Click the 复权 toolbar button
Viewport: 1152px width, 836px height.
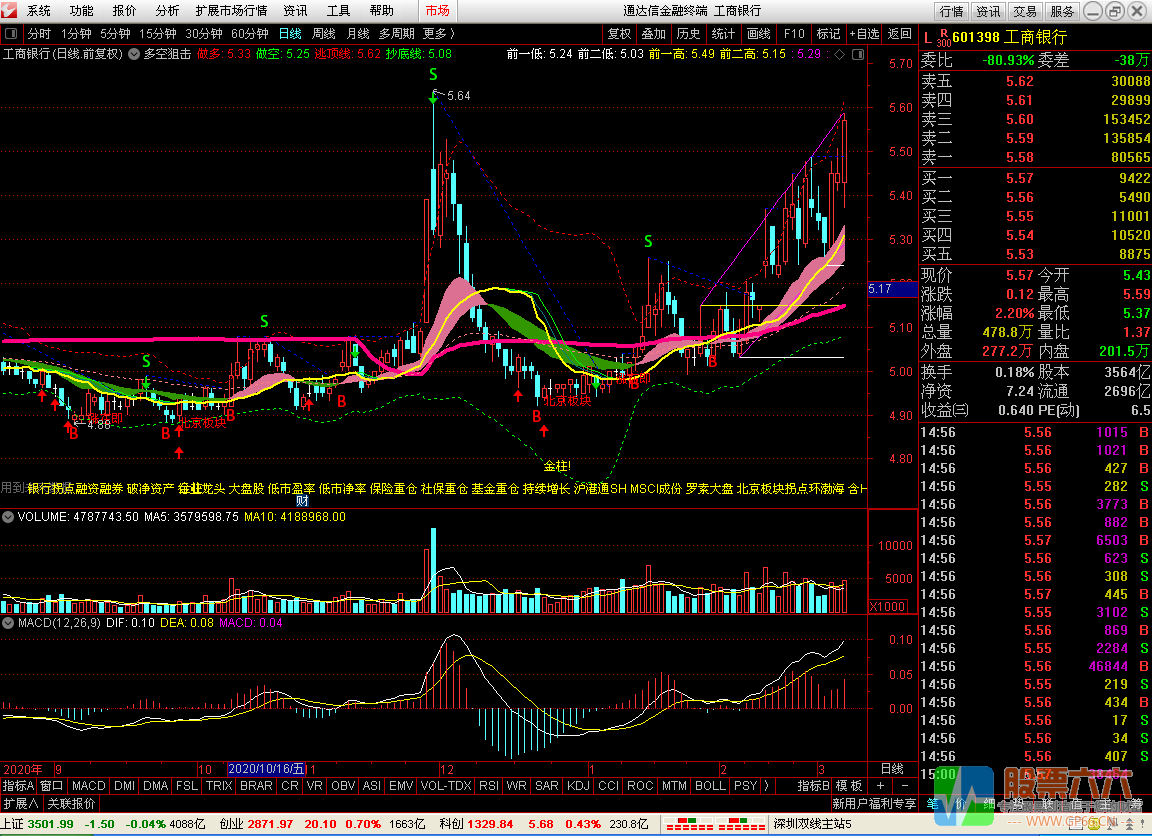click(x=619, y=34)
